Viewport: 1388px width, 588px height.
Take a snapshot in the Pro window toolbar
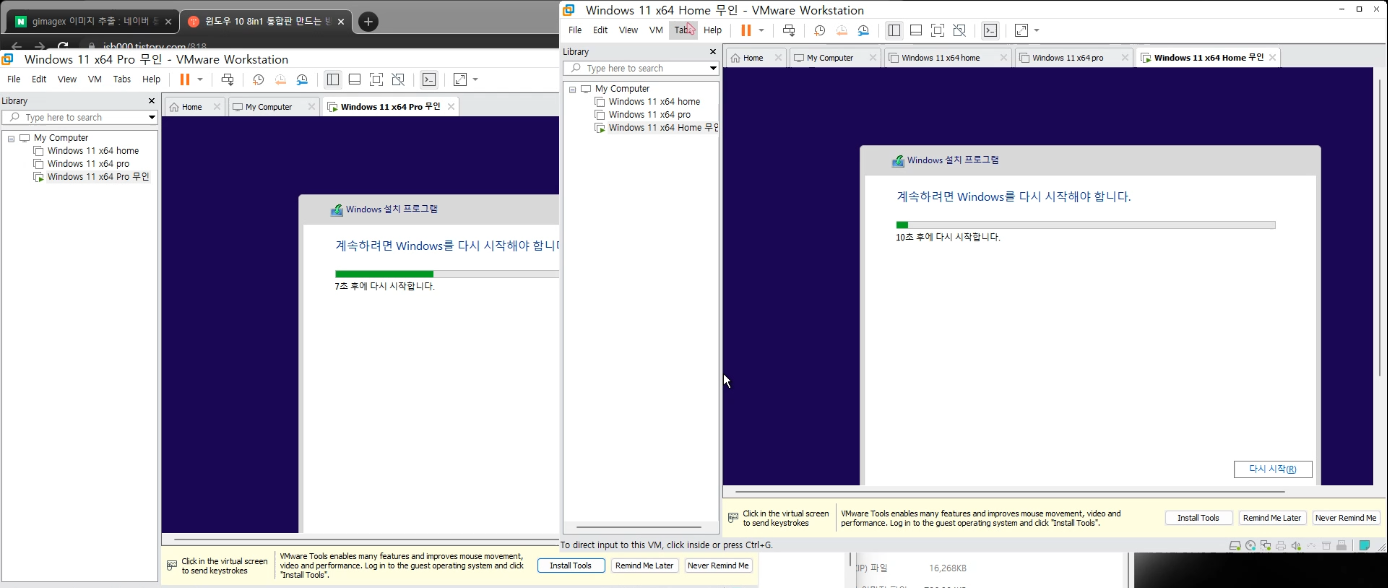click(259, 79)
